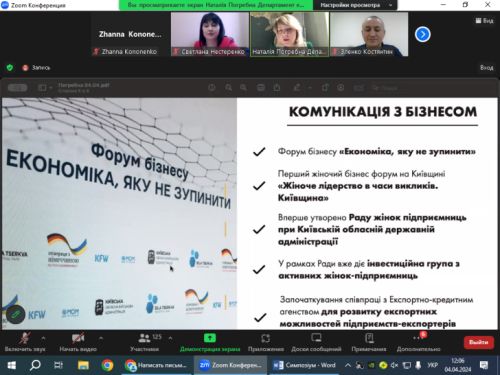Click green shield encryption info icon
Image resolution: width=500 pixels, height=375 pixels.
(10, 68)
